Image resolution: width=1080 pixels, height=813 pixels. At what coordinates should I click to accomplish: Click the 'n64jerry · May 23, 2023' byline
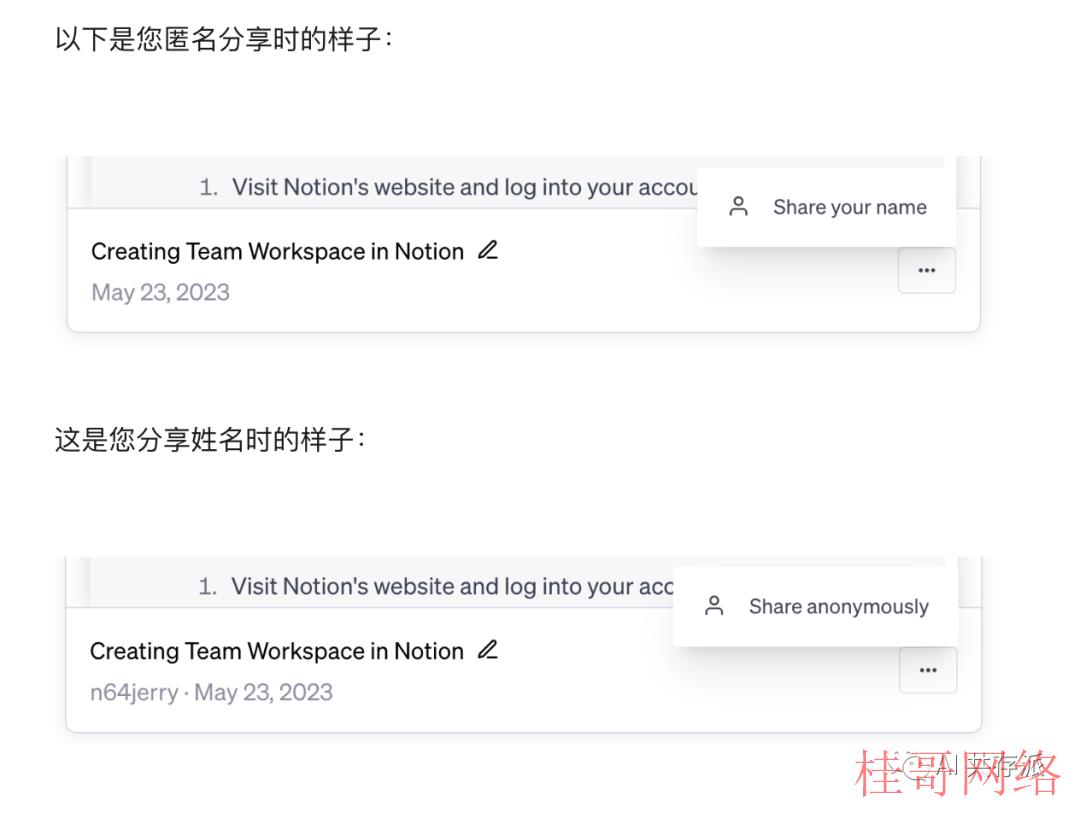[211, 692]
